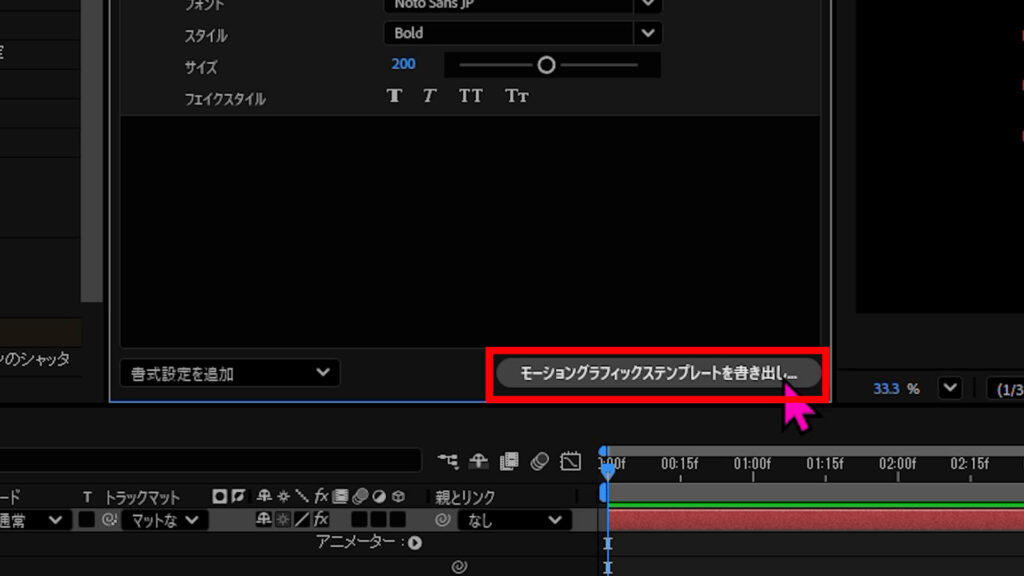Toggle the layer's effects fx switch
Screen dimensions: 1024x576
(321, 520)
